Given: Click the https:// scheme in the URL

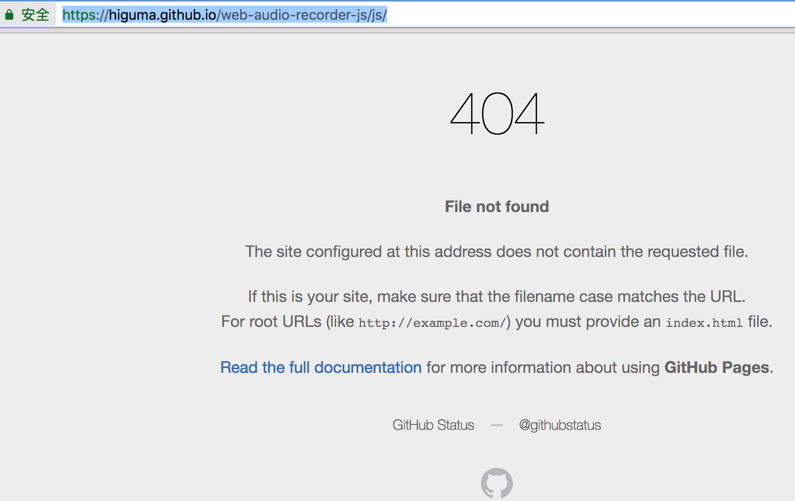Looking at the screenshot, I should (85, 15).
